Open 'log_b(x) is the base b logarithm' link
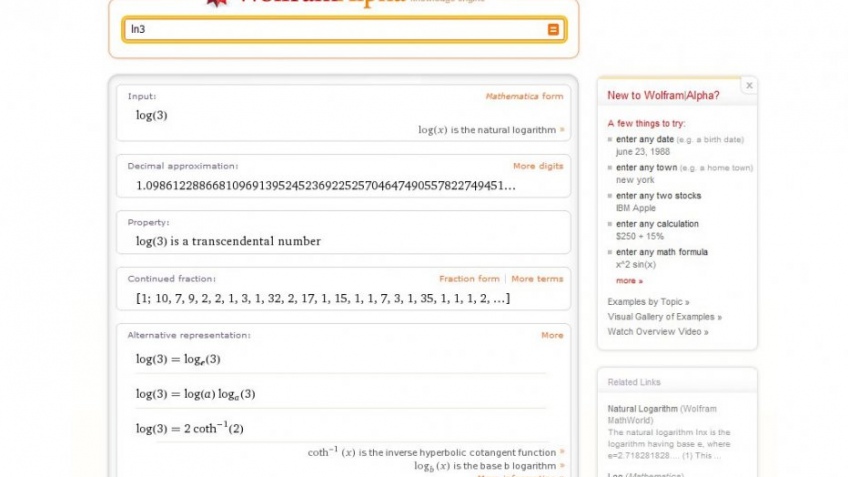This screenshot has height=477, width=848. 489,466
